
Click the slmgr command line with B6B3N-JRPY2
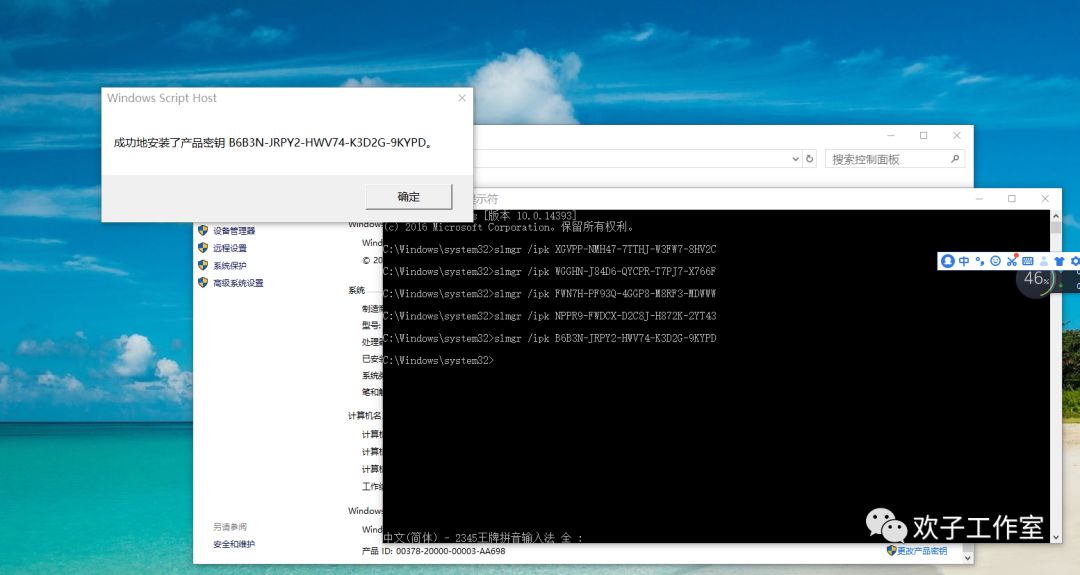(550, 338)
